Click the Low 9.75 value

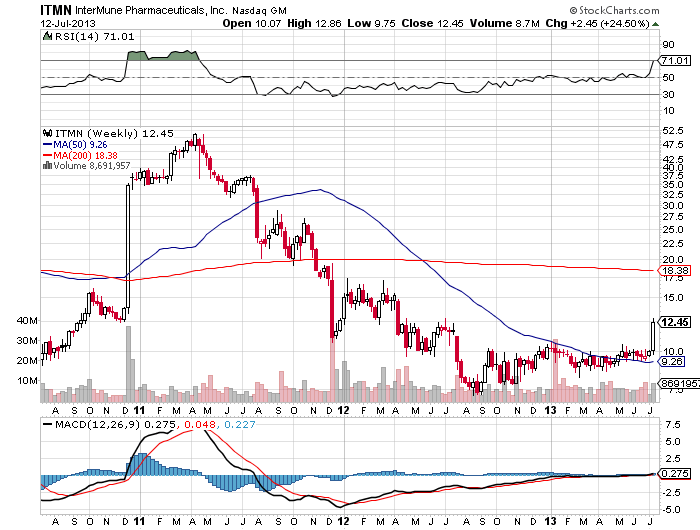pyautogui.click(x=371, y=23)
